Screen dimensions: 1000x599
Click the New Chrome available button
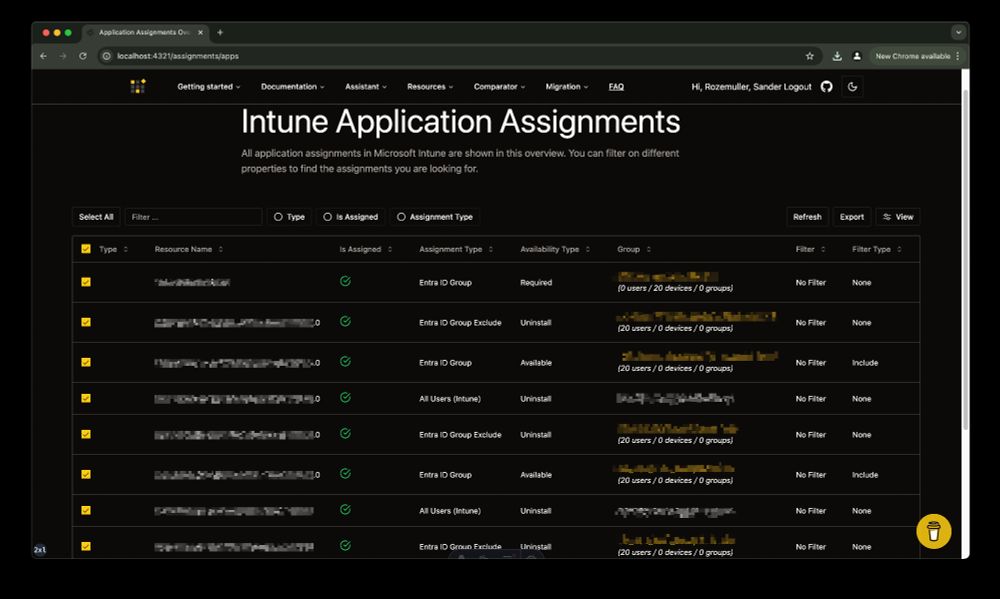pos(916,56)
